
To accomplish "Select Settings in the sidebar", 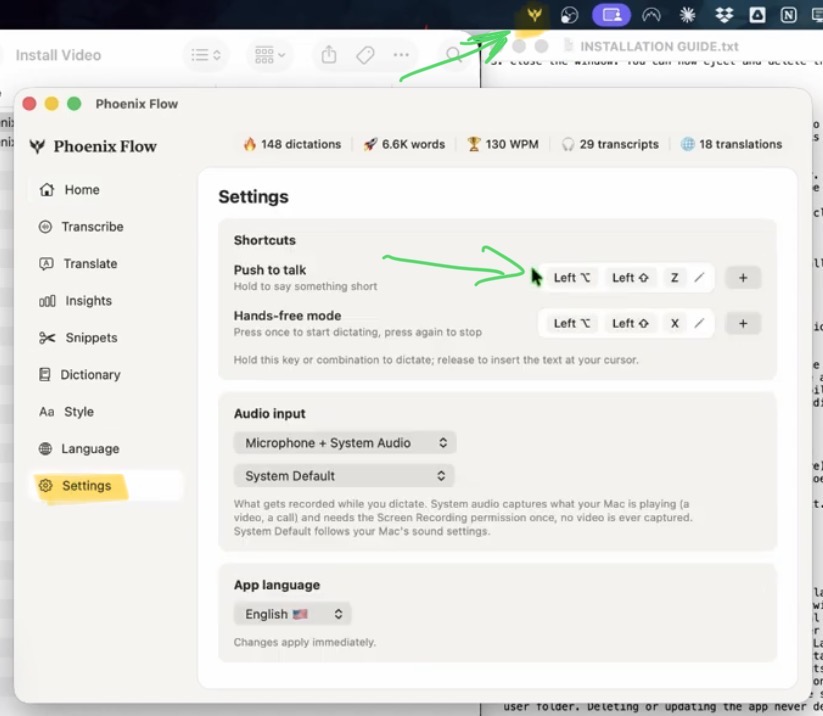I will point(105,486).
